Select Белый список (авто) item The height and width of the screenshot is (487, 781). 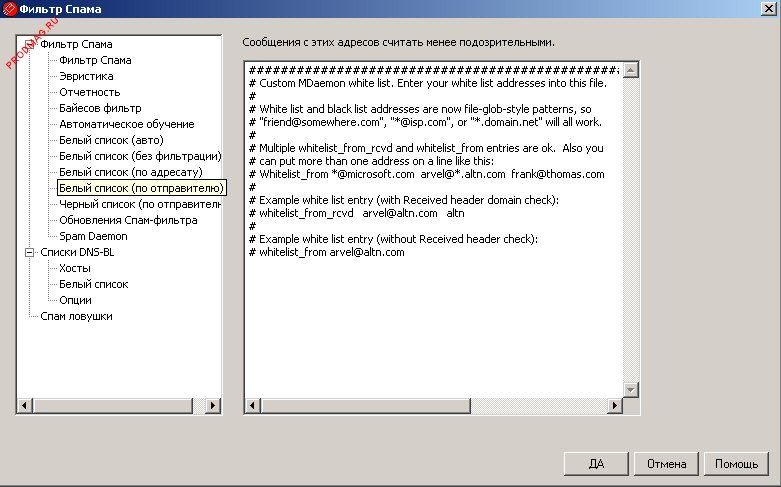(111, 140)
